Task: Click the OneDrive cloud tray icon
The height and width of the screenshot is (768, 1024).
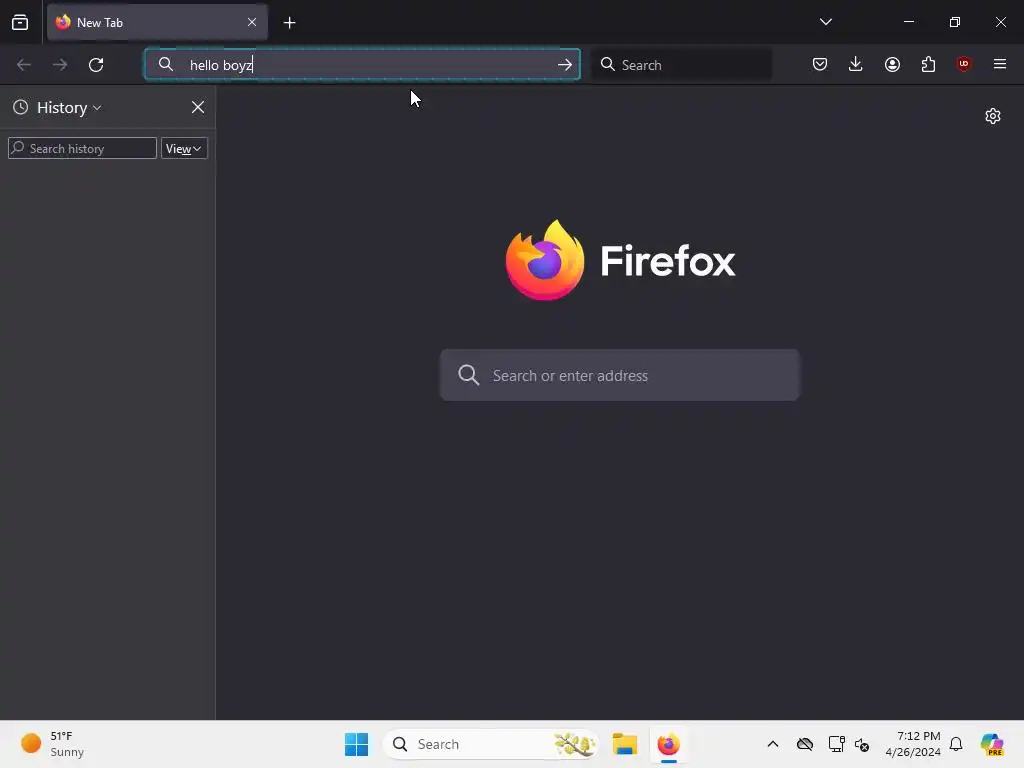Action: 805,744
